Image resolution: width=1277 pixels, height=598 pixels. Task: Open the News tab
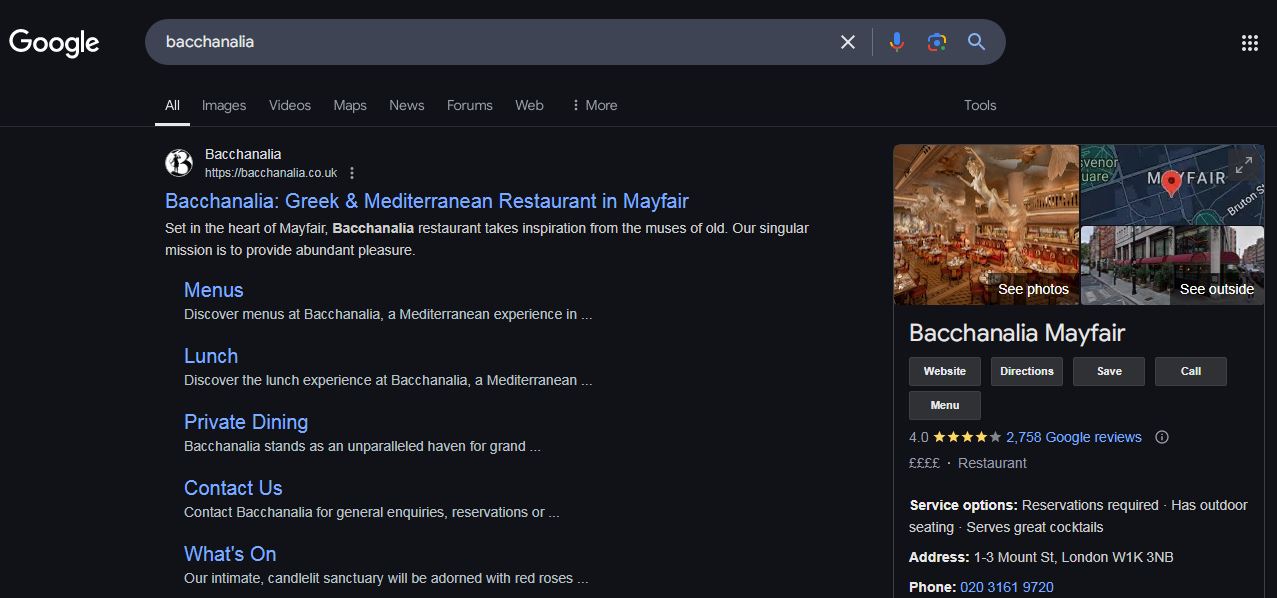pyautogui.click(x=407, y=105)
